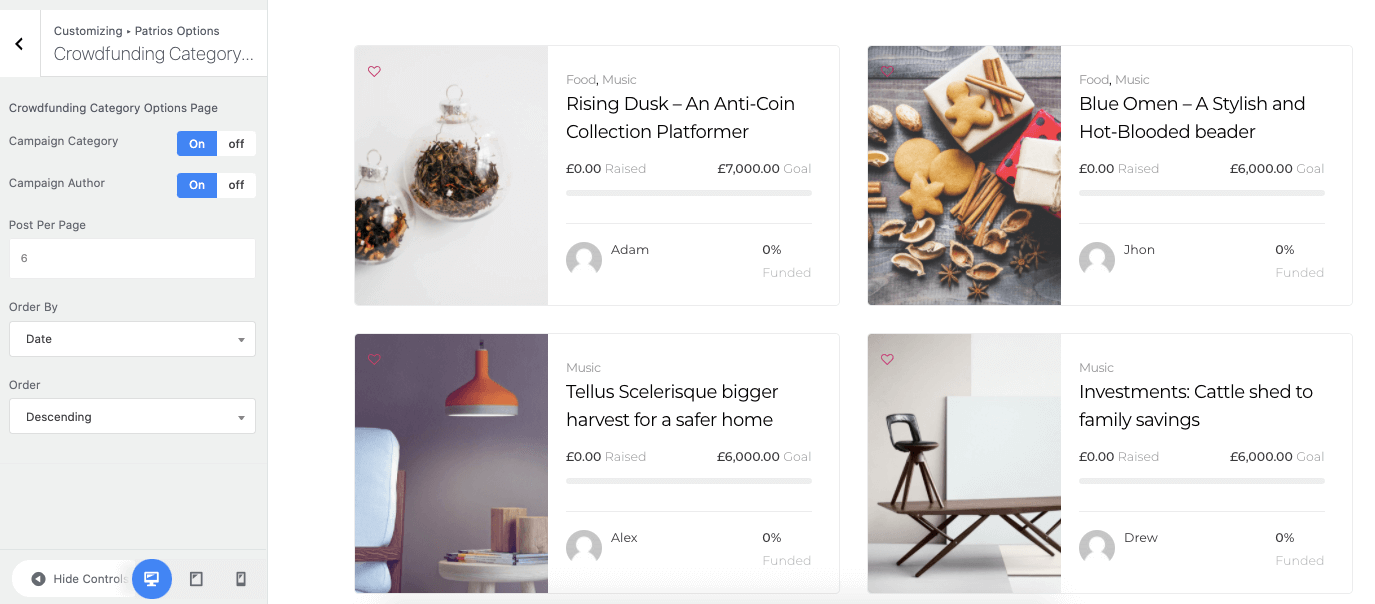Click Adam's author avatar

coord(584,259)
